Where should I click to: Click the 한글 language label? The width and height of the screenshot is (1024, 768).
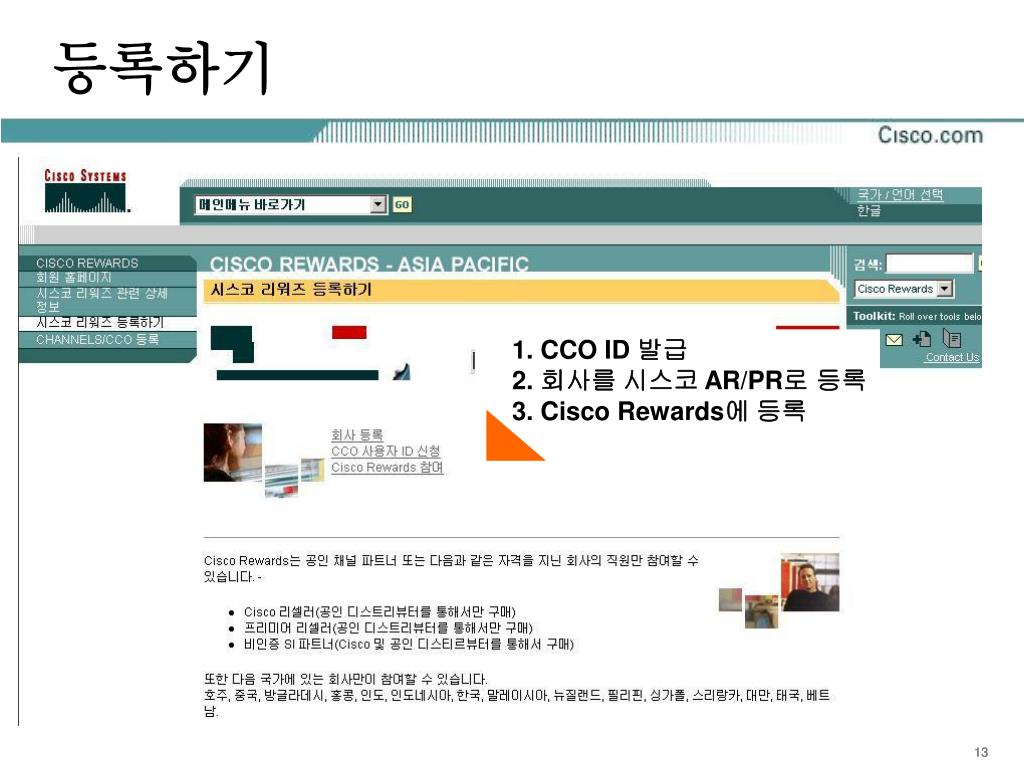click(x=869, y=210)
